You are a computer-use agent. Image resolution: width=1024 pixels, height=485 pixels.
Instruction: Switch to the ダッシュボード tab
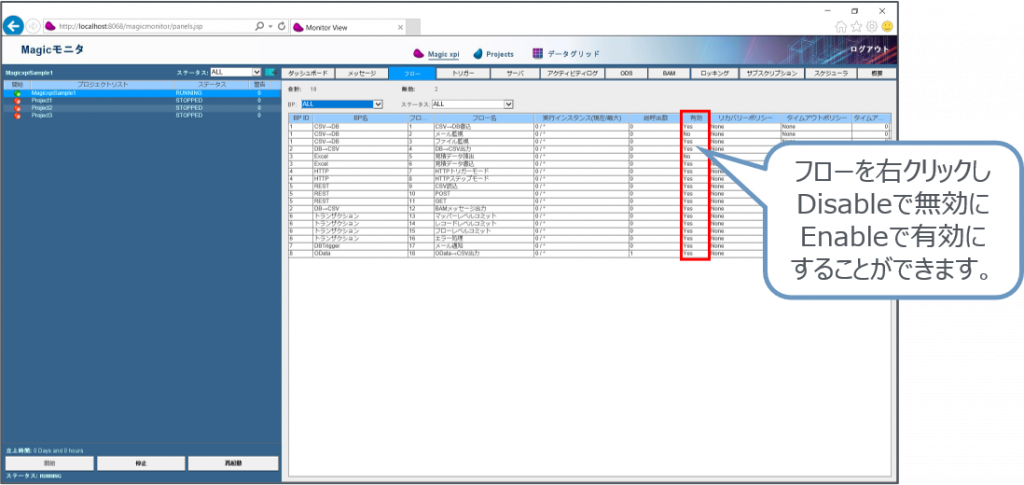[307, 73]
